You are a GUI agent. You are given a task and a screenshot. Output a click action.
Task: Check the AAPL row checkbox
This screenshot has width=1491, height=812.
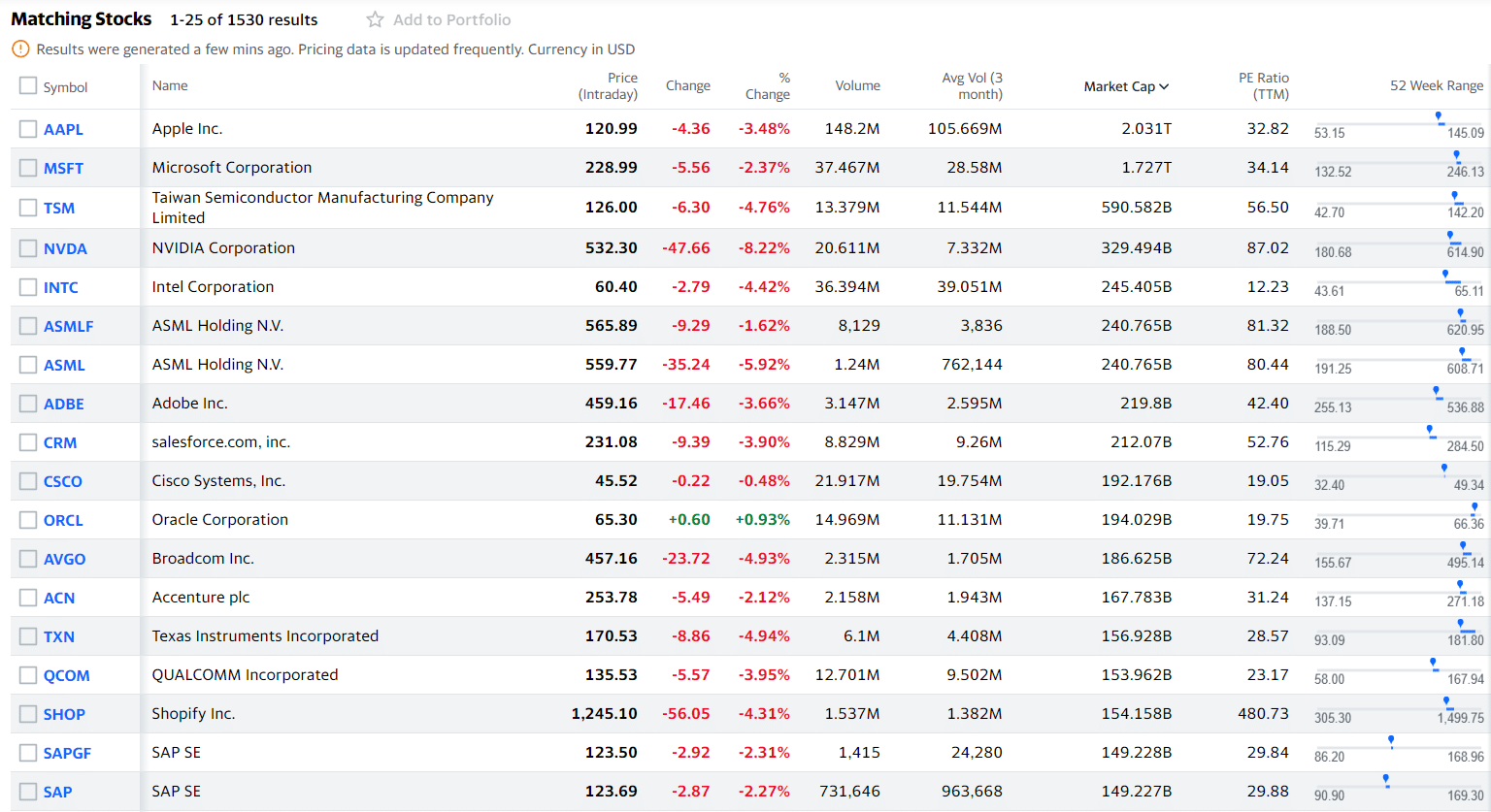[28, 129]
